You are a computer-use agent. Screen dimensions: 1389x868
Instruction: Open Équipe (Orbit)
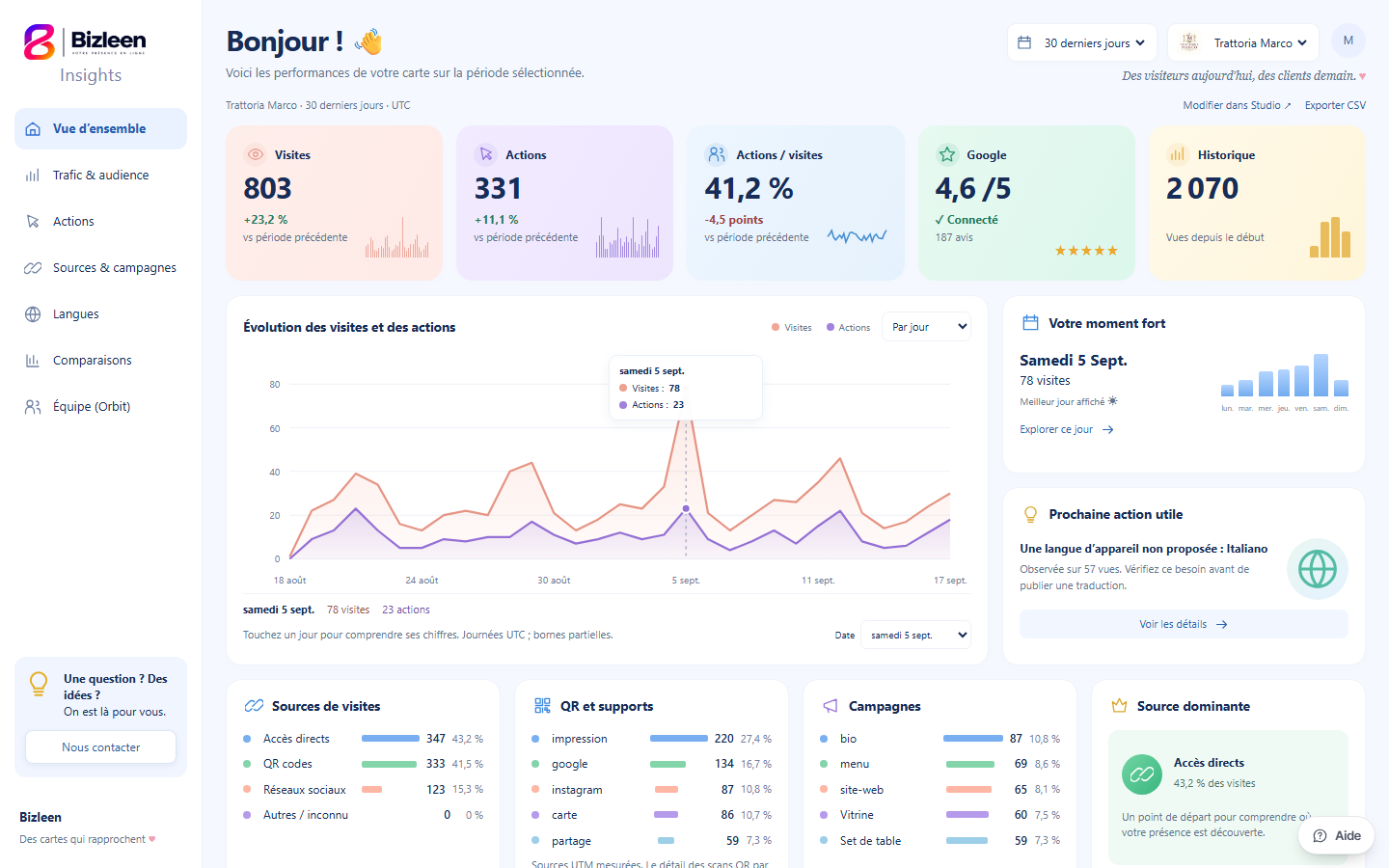100,407
